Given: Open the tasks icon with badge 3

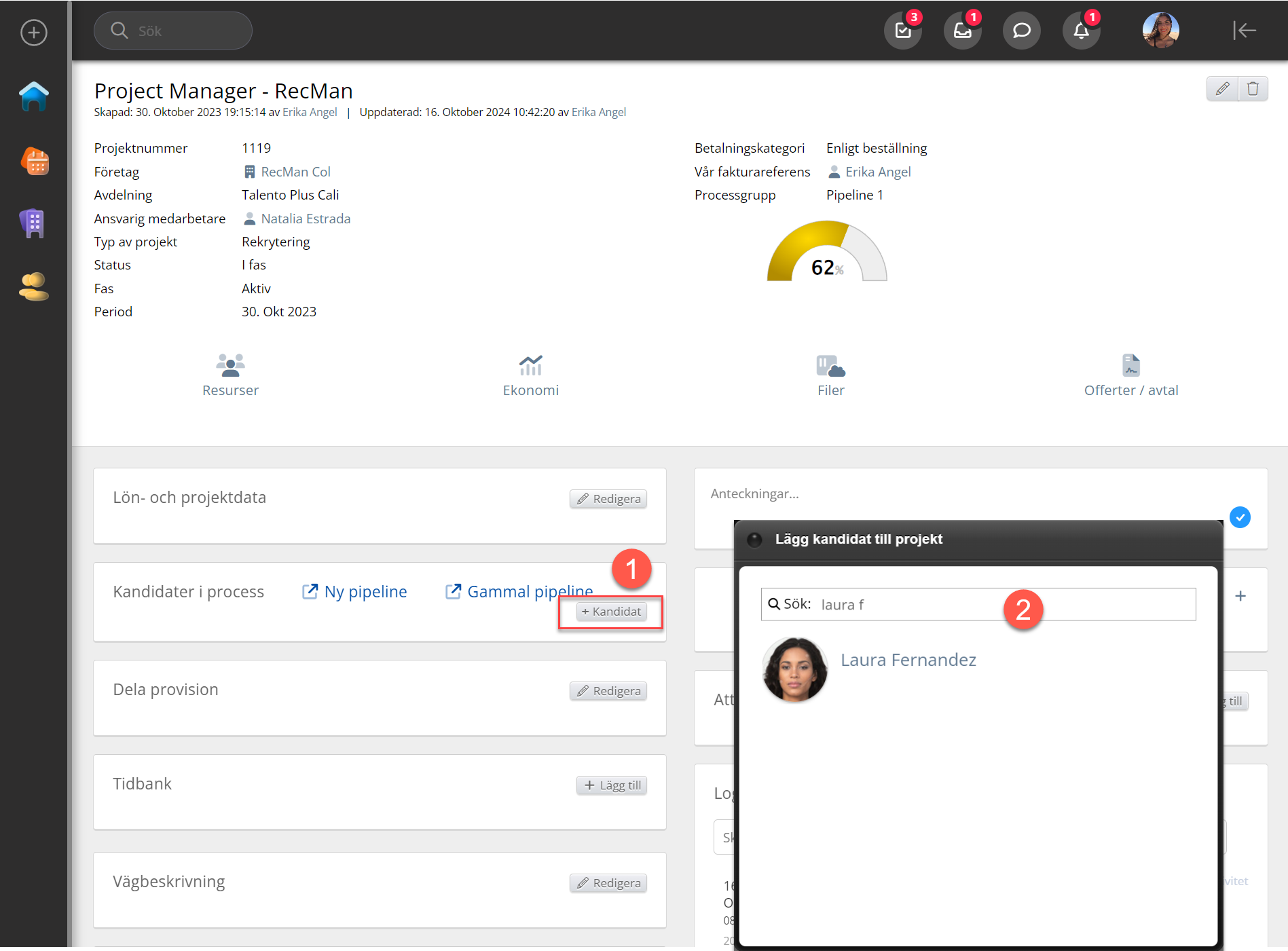Looking at the screenshot, I should pyautogui.click(x=902, y=31).
